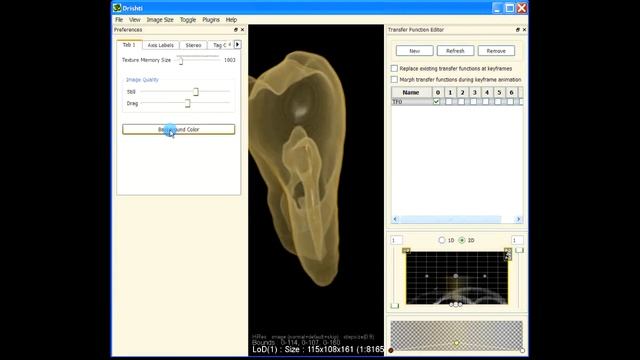Image resolution: width=640 pixels, height=360 pixels.
Task: Open the View menu
Action: (x=134, y=20)
